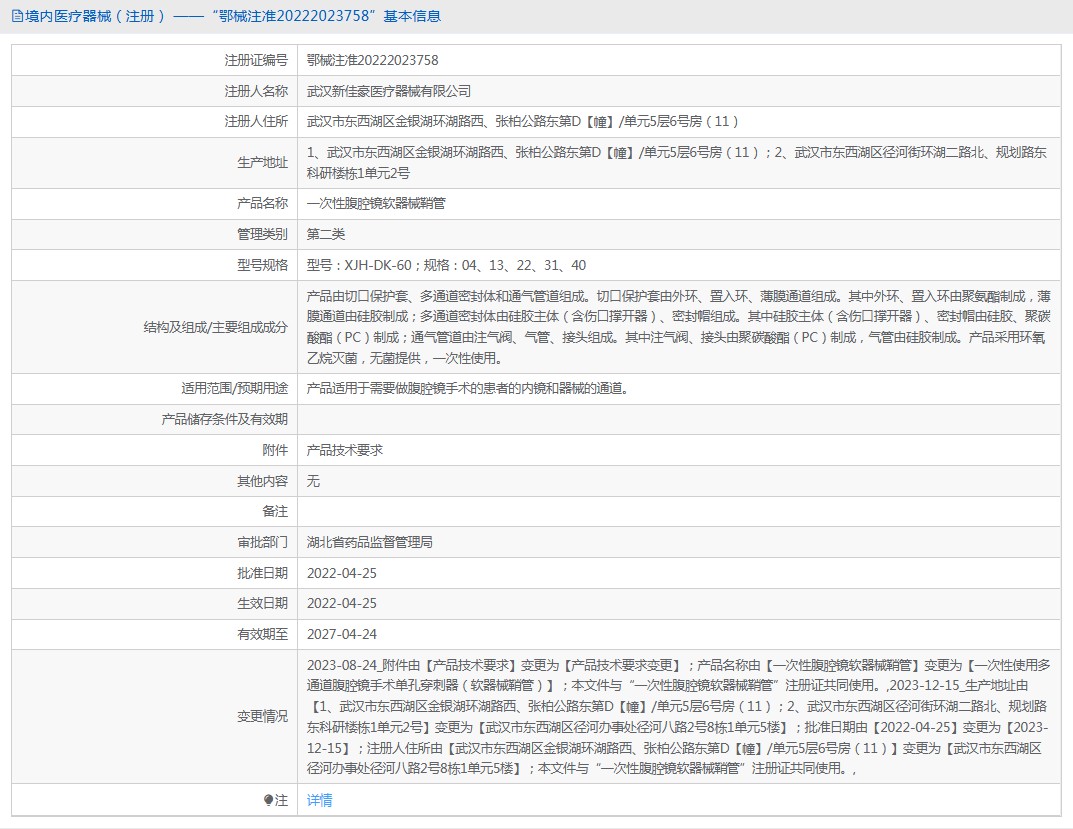The height and width of the screenshot is (829, 1073).
Task: Click the 结构及组成 description paragraph
Action: pos(676,327)
